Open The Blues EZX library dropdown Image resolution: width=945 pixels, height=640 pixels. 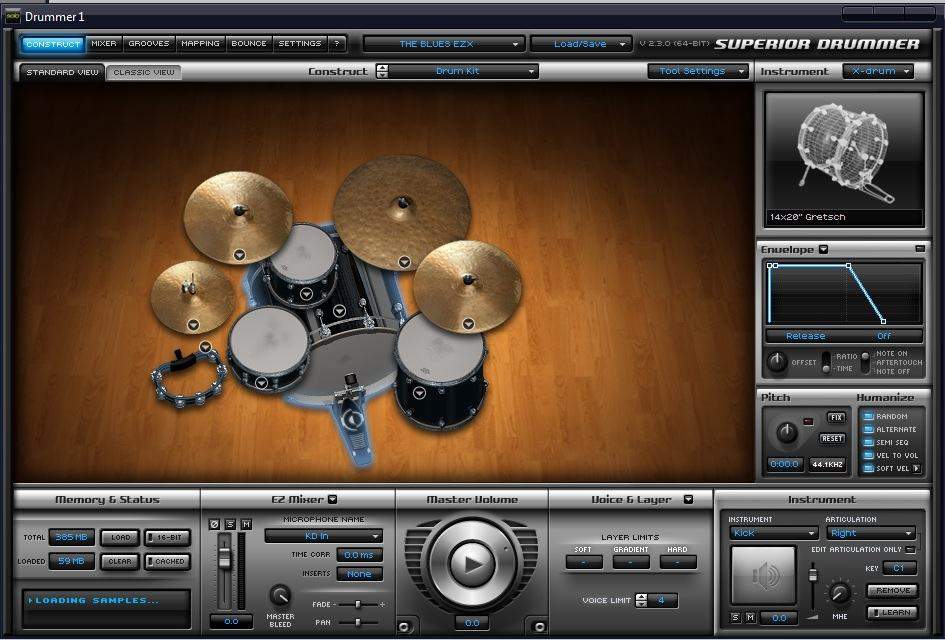coord(444,44)
